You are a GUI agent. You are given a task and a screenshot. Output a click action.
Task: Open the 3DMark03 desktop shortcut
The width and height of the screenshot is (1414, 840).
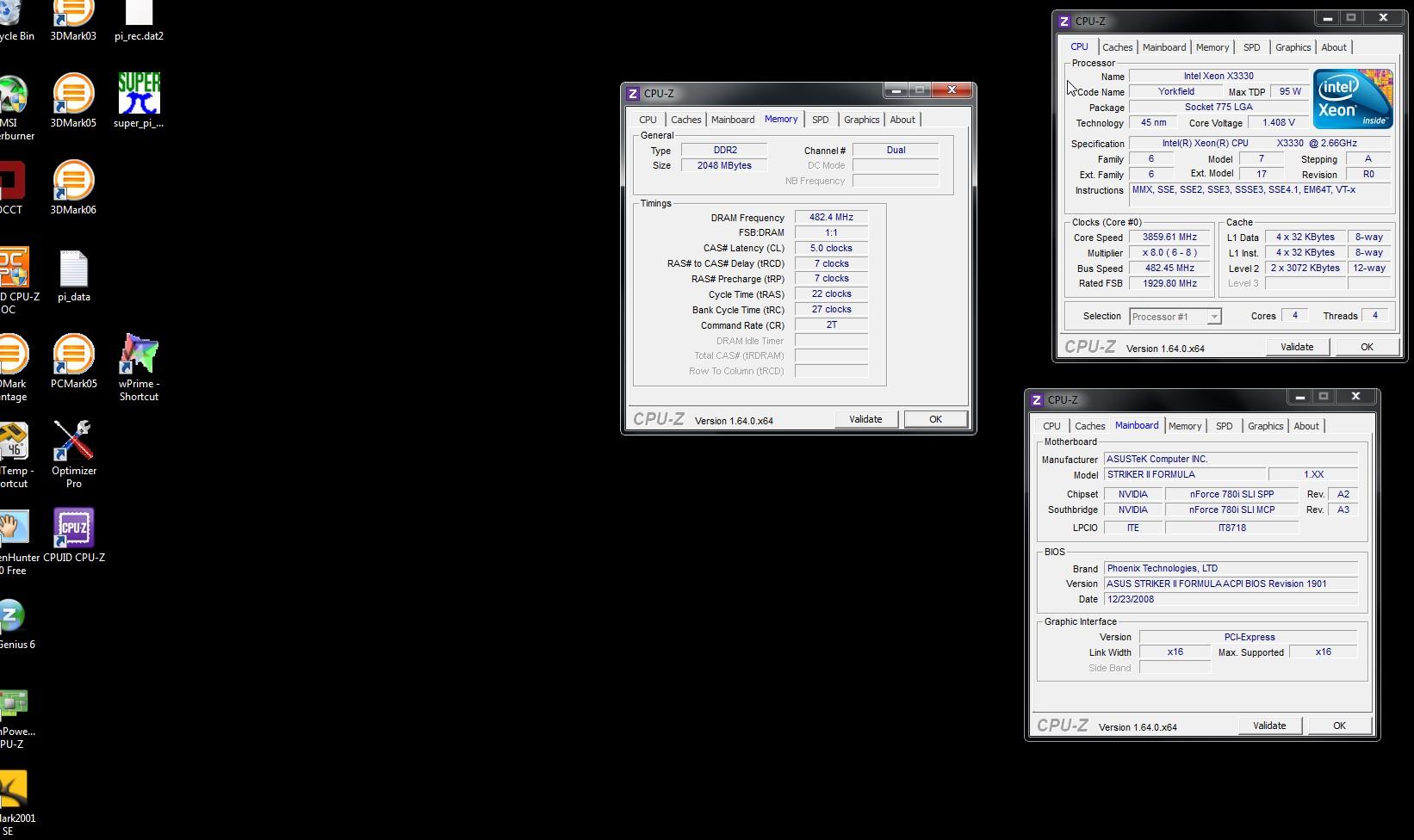click(73, 21)
